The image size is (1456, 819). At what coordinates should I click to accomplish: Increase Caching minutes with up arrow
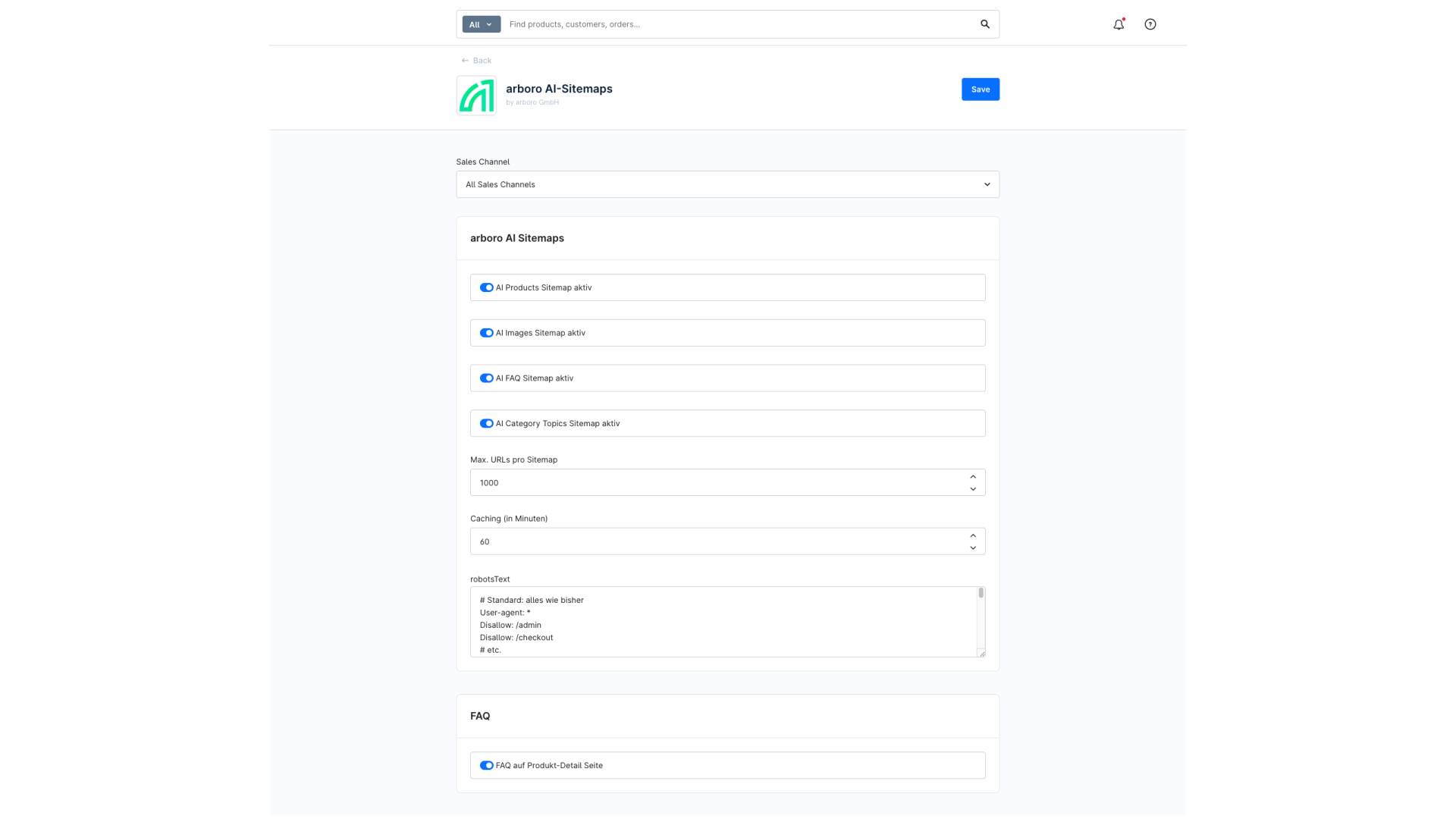[x=973, y=535]
